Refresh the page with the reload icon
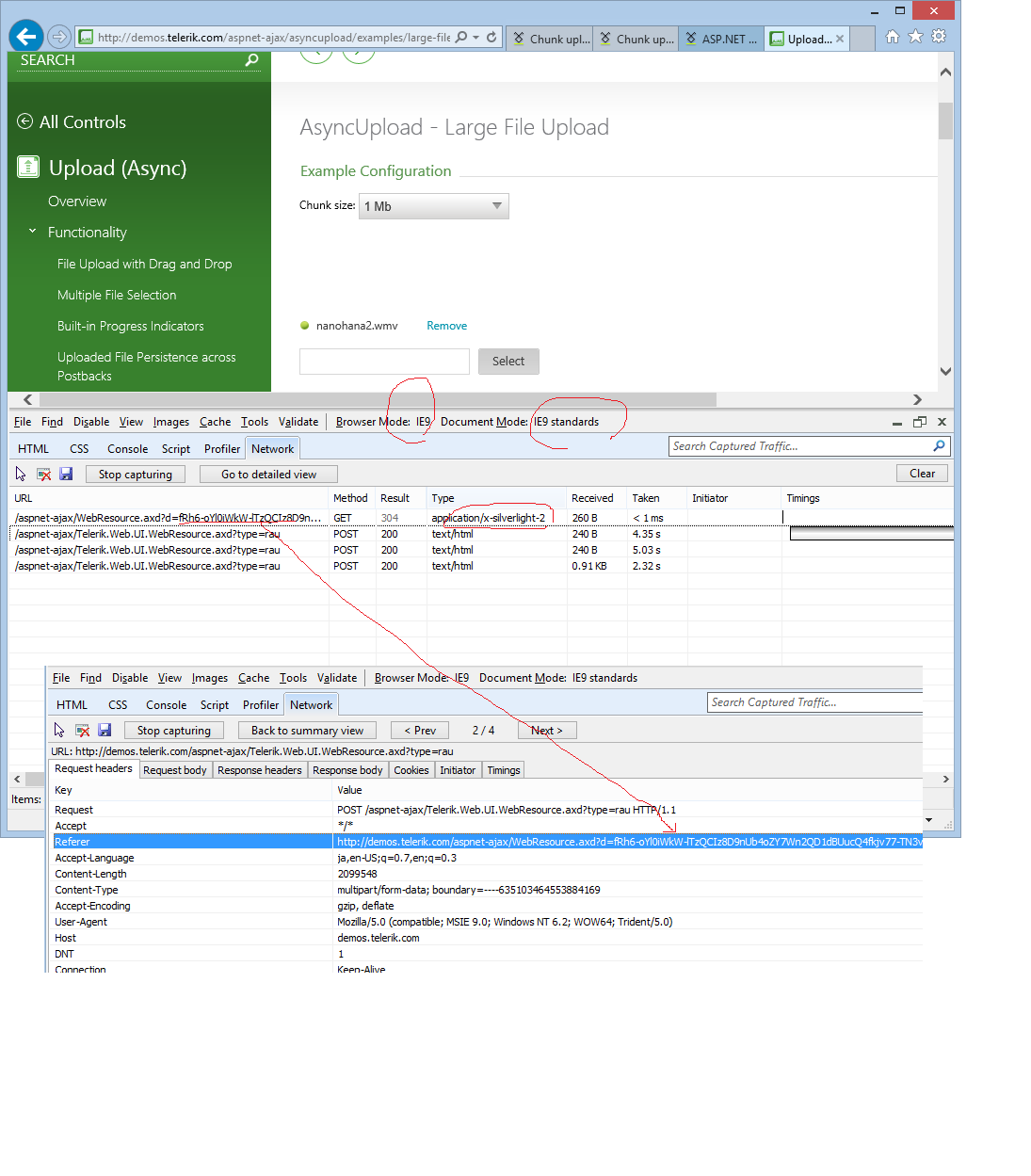This screenshot has width=1031, height=1176. (x=491, y=38)
